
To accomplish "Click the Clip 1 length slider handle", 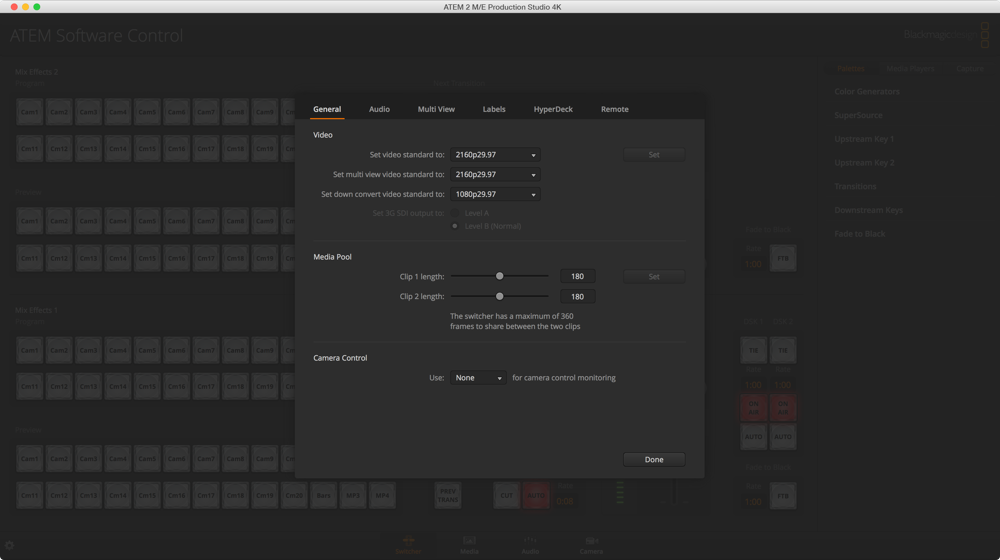I will (500, 276).
